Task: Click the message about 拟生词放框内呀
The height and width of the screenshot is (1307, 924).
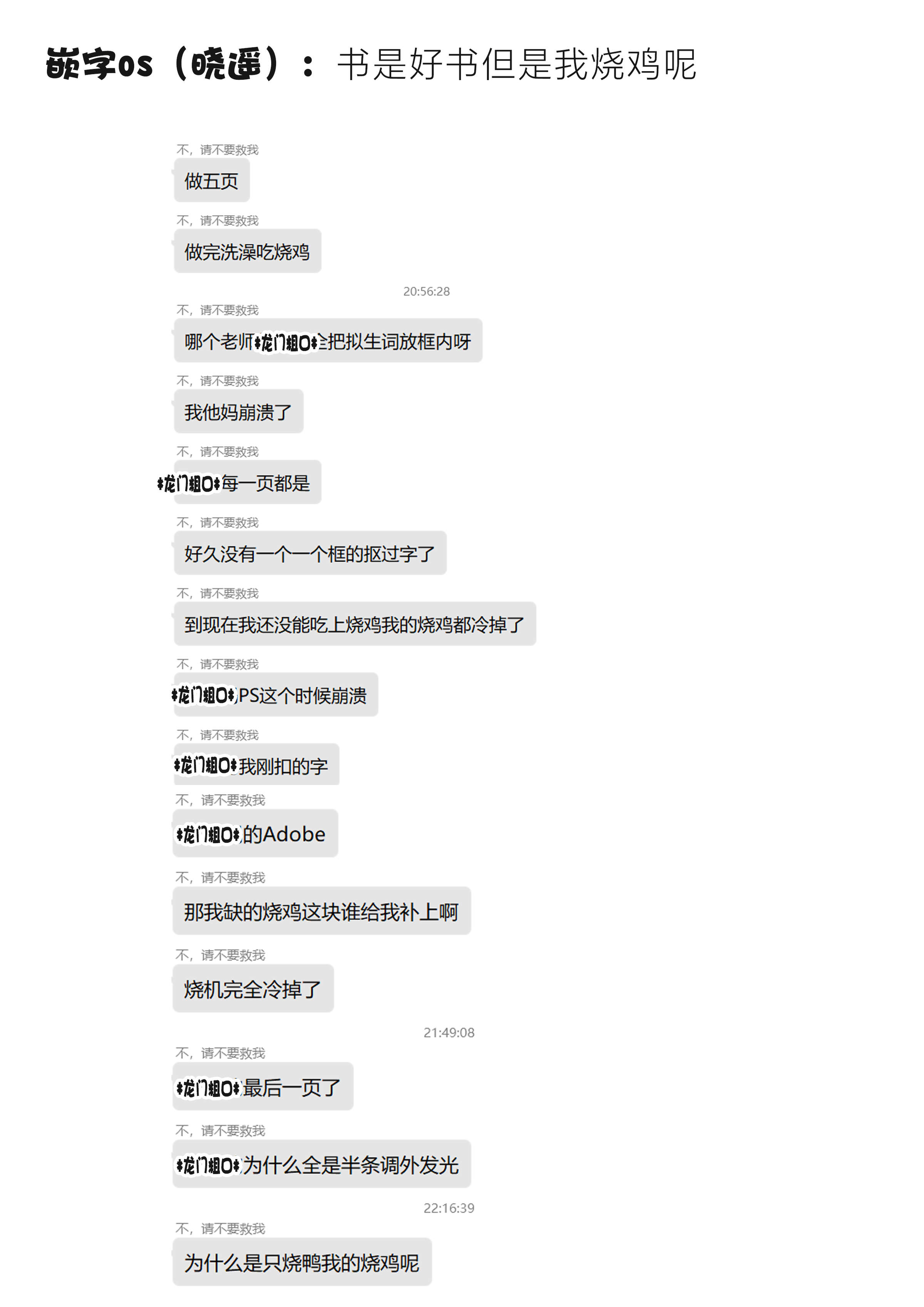Action: tap(328, 340)
